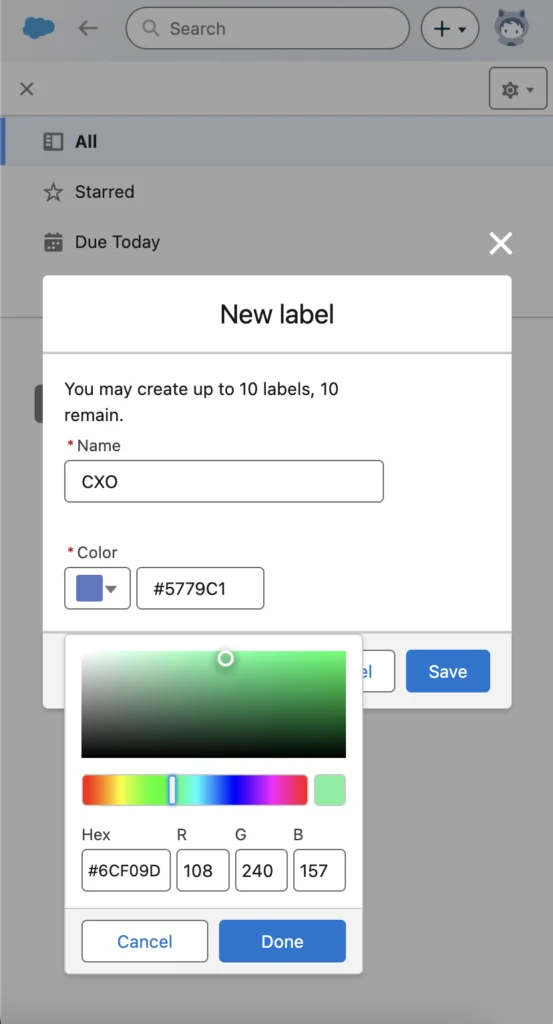Click the light green preview swatch
The width and height of the screenshot is (553, 1024).
point(330,790)
